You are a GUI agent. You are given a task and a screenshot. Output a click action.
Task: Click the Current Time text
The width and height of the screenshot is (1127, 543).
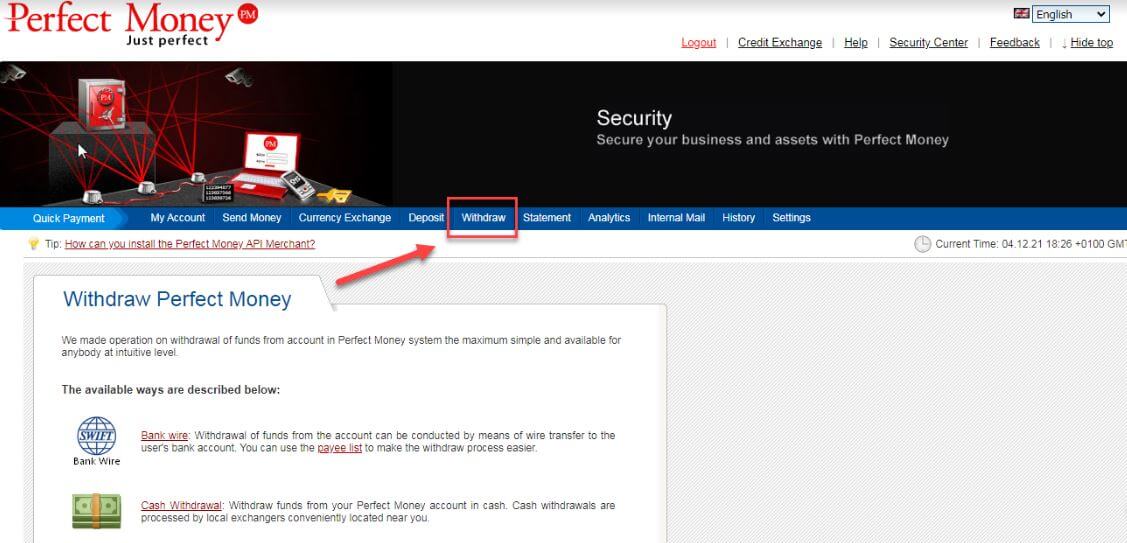[1029, 245]
